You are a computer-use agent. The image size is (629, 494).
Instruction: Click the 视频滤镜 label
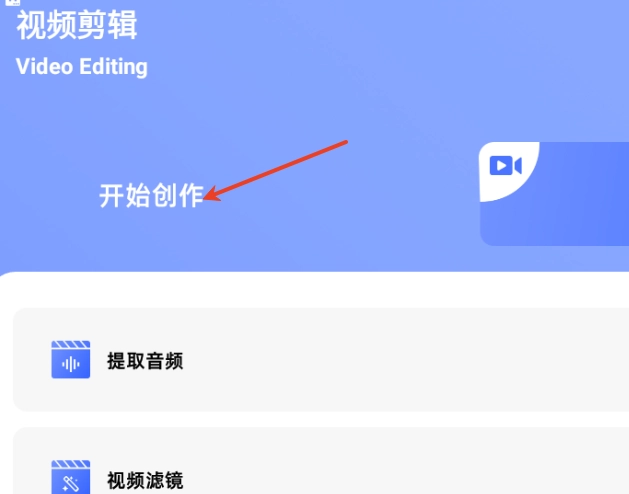pyautogui.click(x=145, y=480)
